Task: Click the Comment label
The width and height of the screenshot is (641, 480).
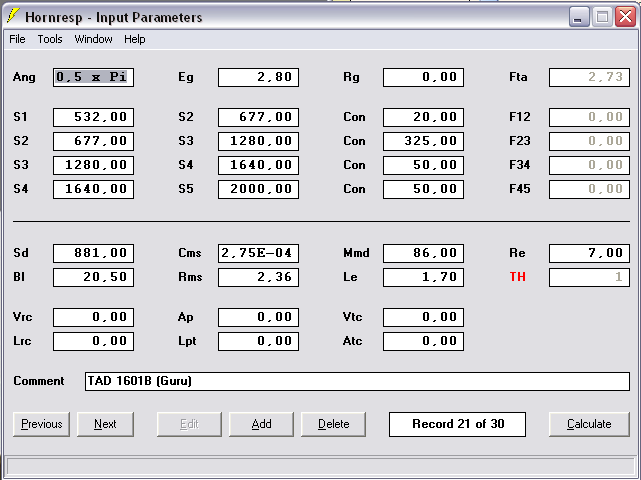Action: pyautogui.click(x=39, y=381)
